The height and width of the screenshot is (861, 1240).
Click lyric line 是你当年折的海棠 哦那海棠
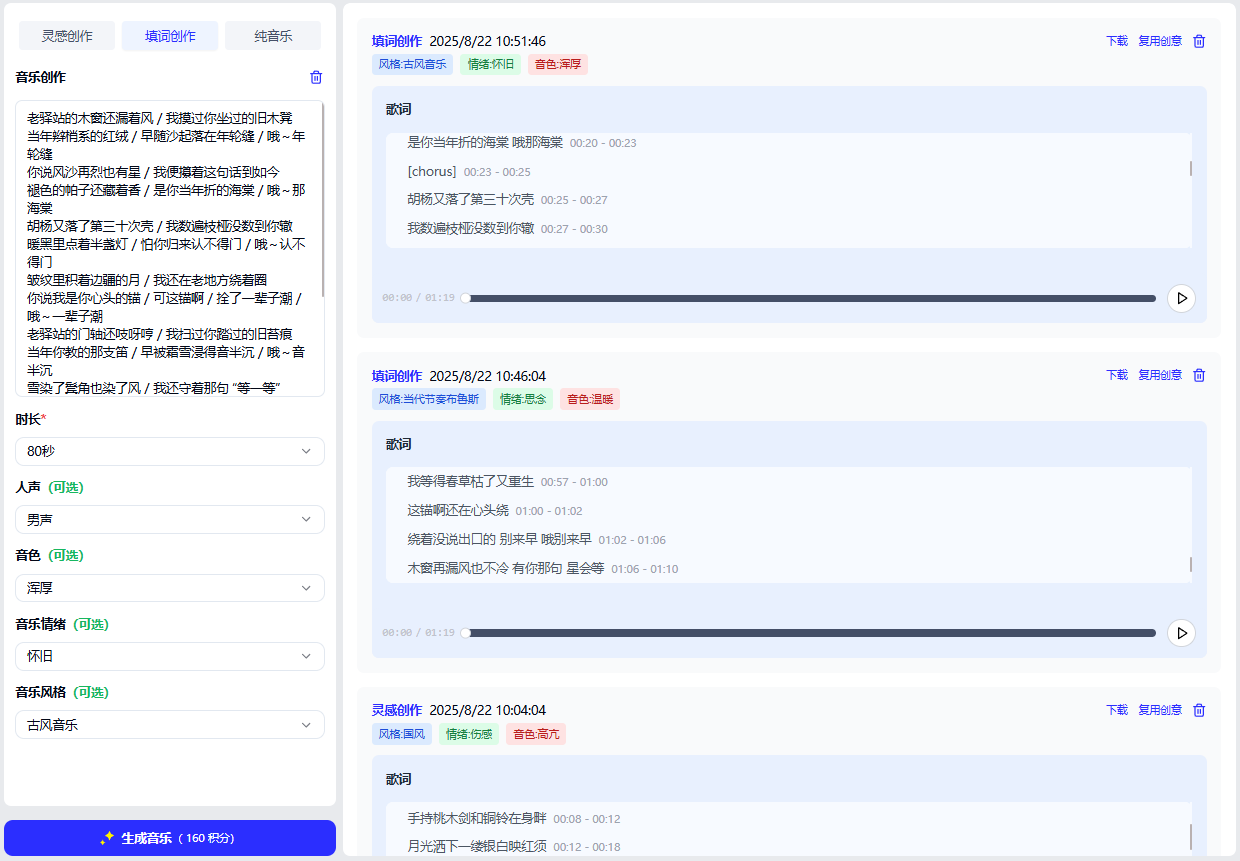click(485, 143)
